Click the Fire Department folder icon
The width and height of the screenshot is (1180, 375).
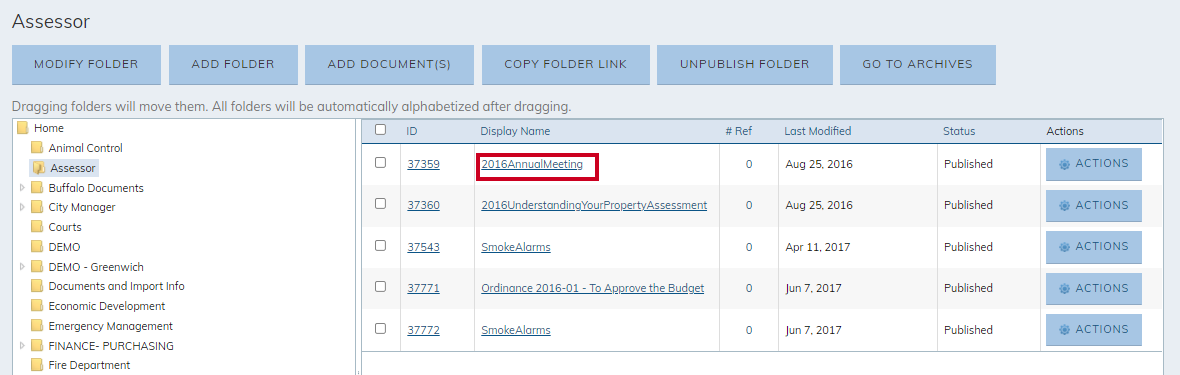point(37,366)
